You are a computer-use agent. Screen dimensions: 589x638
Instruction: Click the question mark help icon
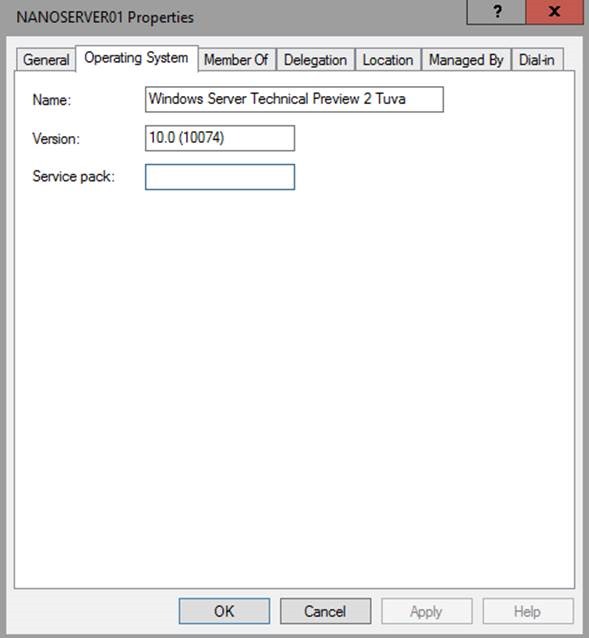tap(496, 11)
